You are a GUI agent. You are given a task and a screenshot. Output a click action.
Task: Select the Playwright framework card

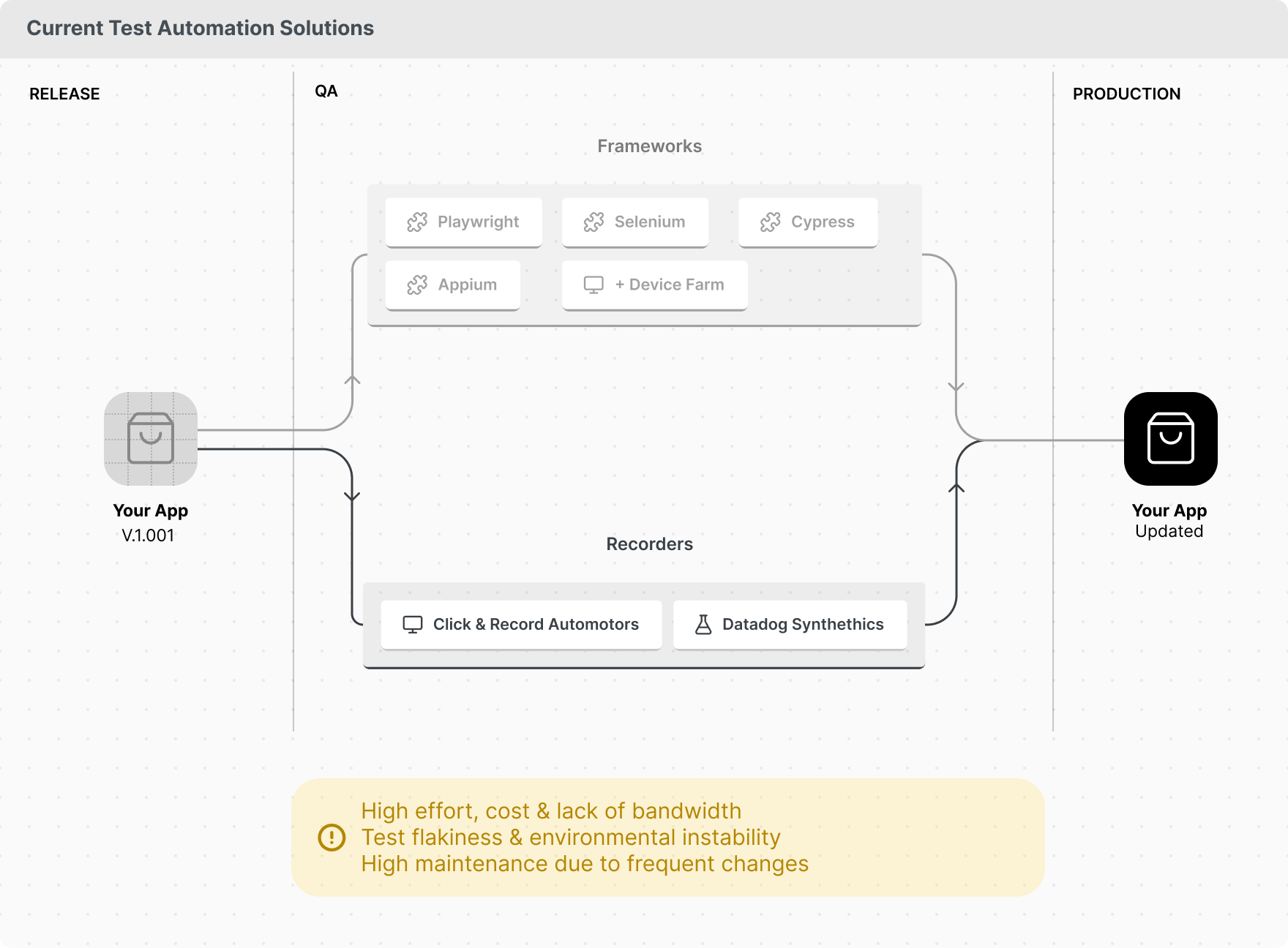click(463, 222)
